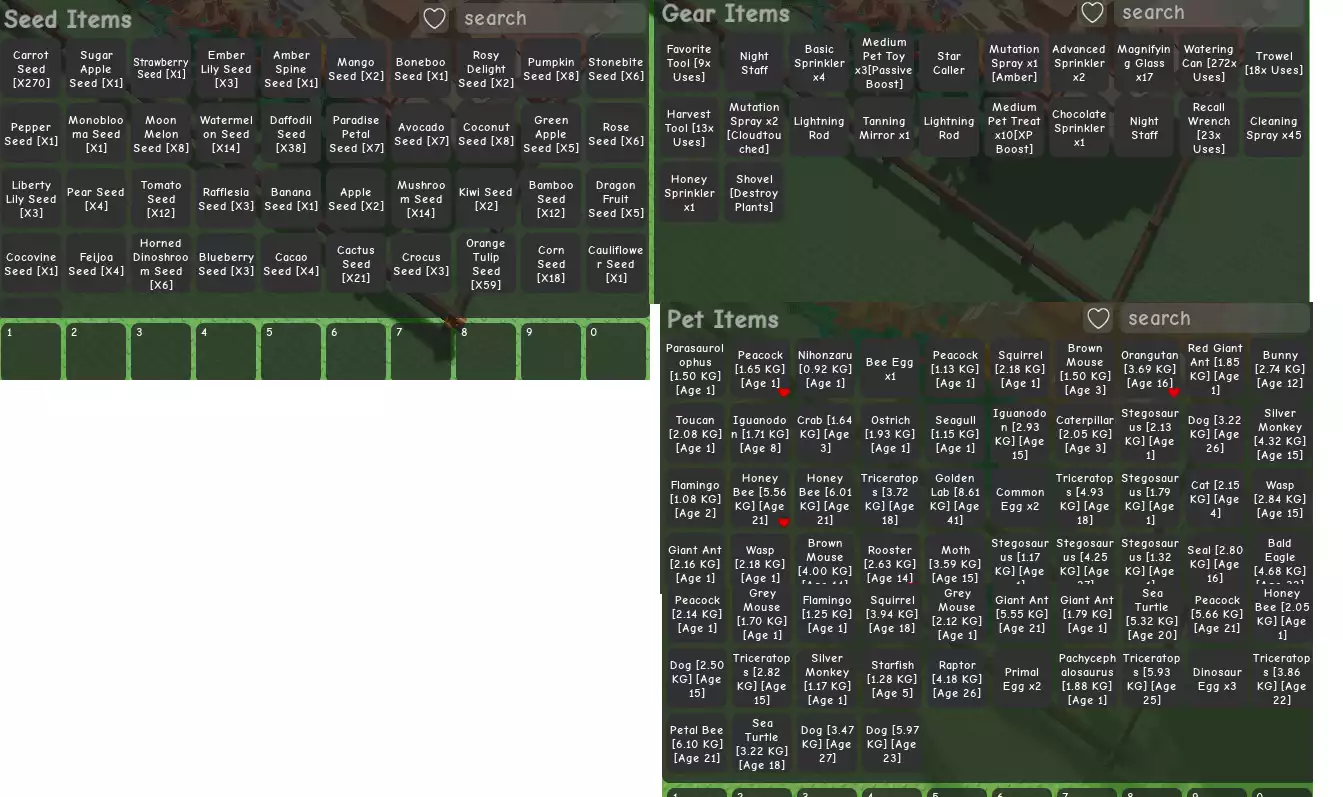The image size is (1343, 797).
Task: Toggle the heart favorites filter in Pet Items
Action: click(1098, 319)
